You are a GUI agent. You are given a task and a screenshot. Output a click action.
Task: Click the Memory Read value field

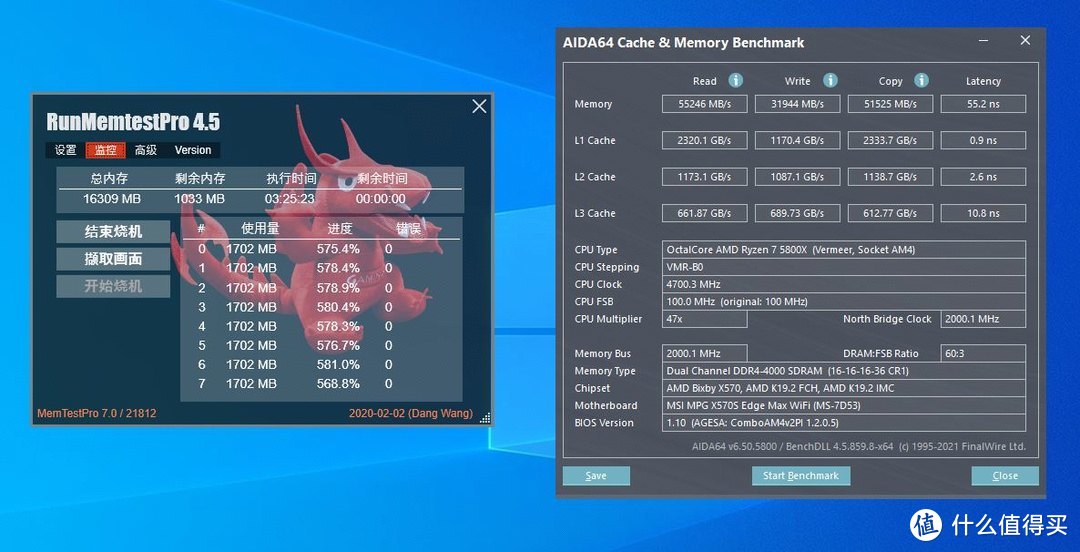point(704,104)
